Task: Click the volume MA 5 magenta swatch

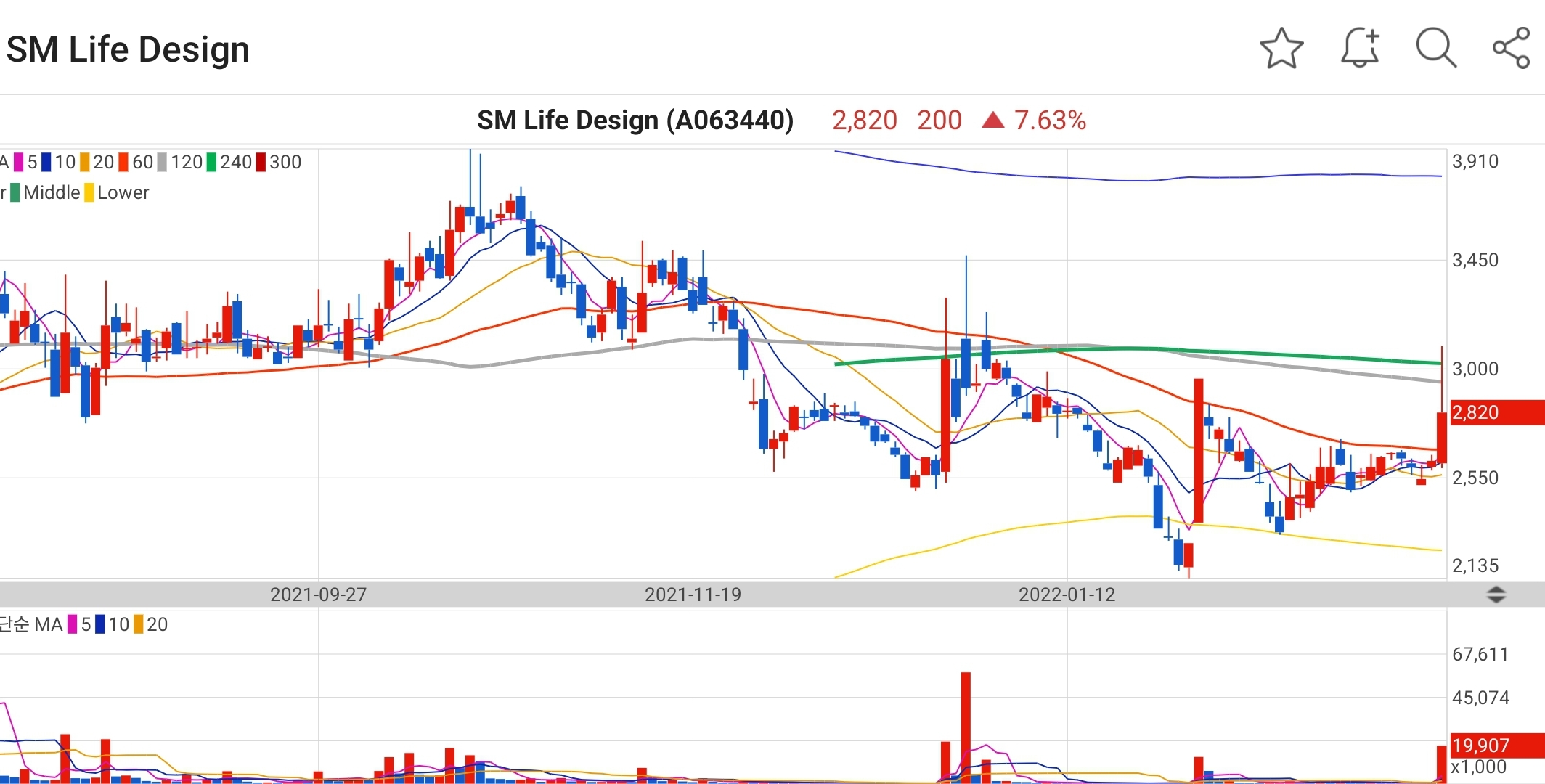Action: pyautogui.click(x=73, y=624)
